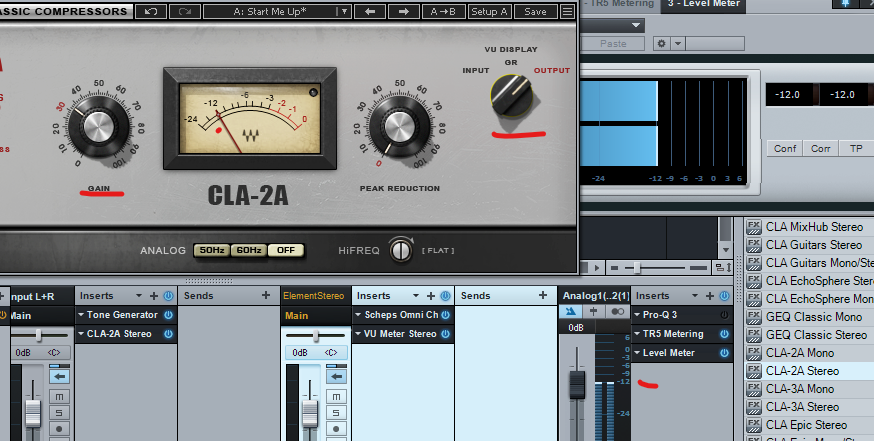The width and height of the screenshot is (874, 441).
Task: Click the A→B copy button
Action: (440, 12)
